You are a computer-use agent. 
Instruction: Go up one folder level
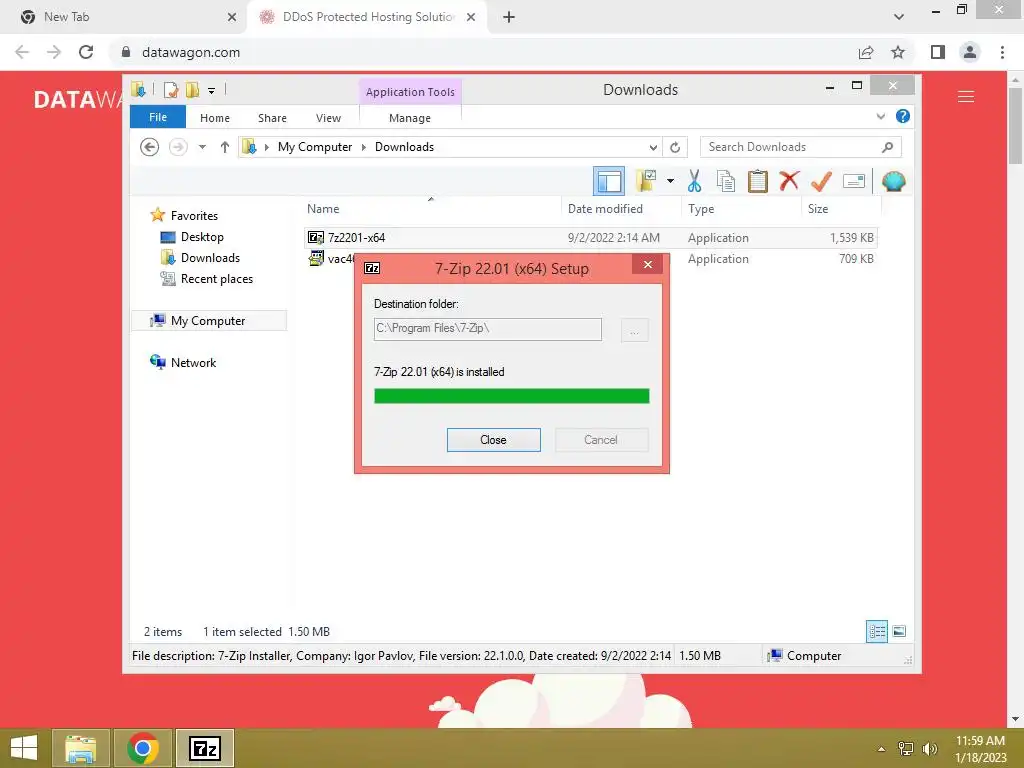(225, 147)
